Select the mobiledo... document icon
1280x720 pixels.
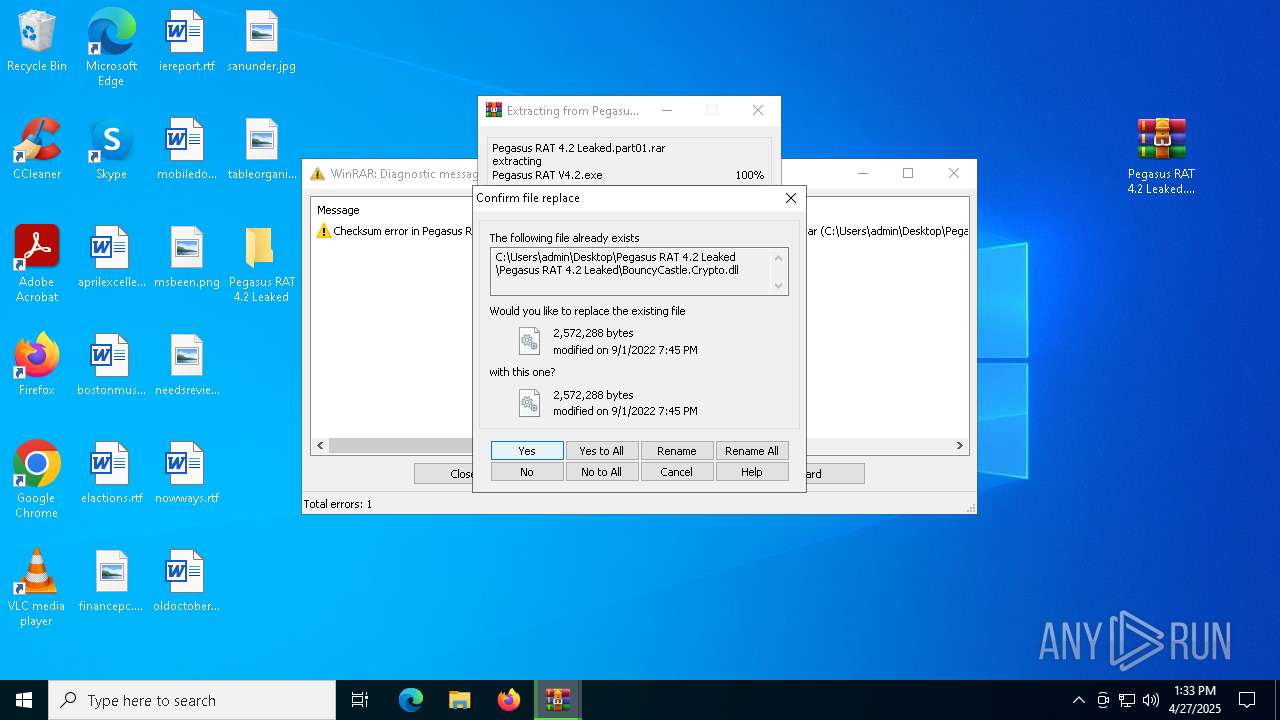point(186,149)
